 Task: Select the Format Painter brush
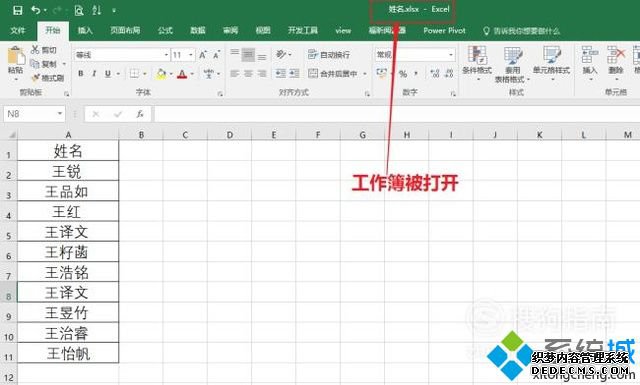(48, 78)
